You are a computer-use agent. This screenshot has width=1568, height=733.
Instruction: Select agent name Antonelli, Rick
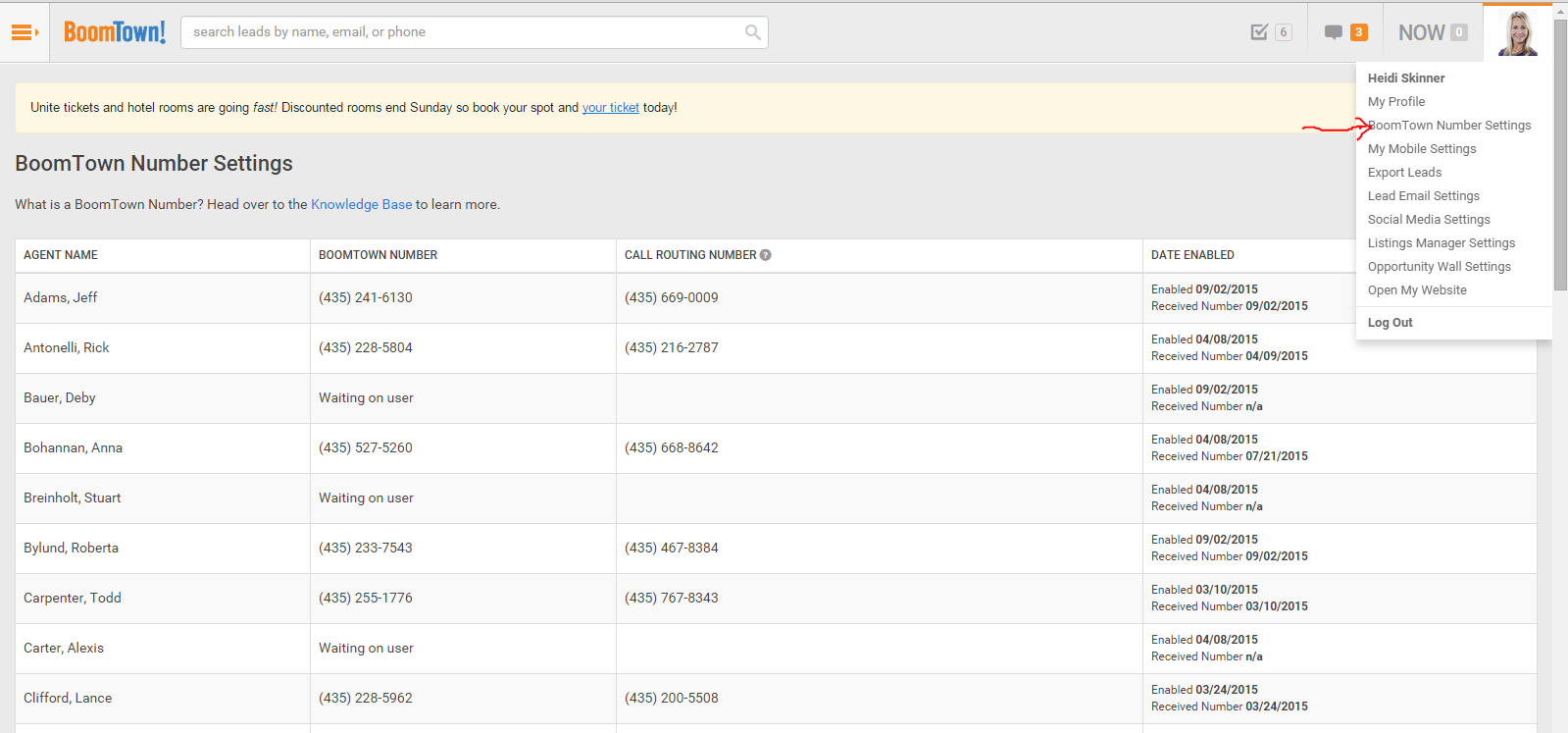pyautogui.click(x=67, y=347)
